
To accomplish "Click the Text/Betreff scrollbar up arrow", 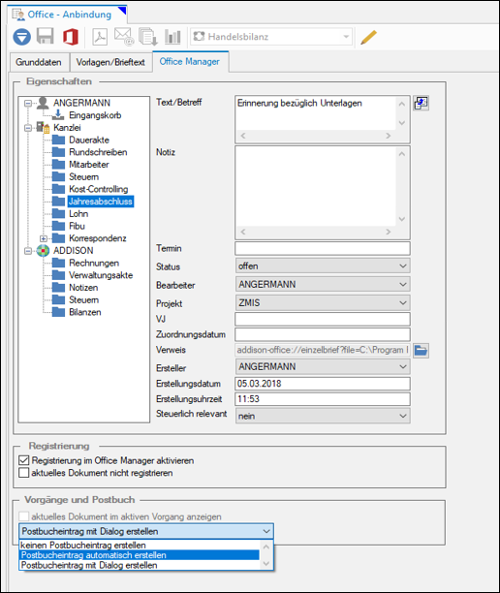I will (x=402, y=104).
